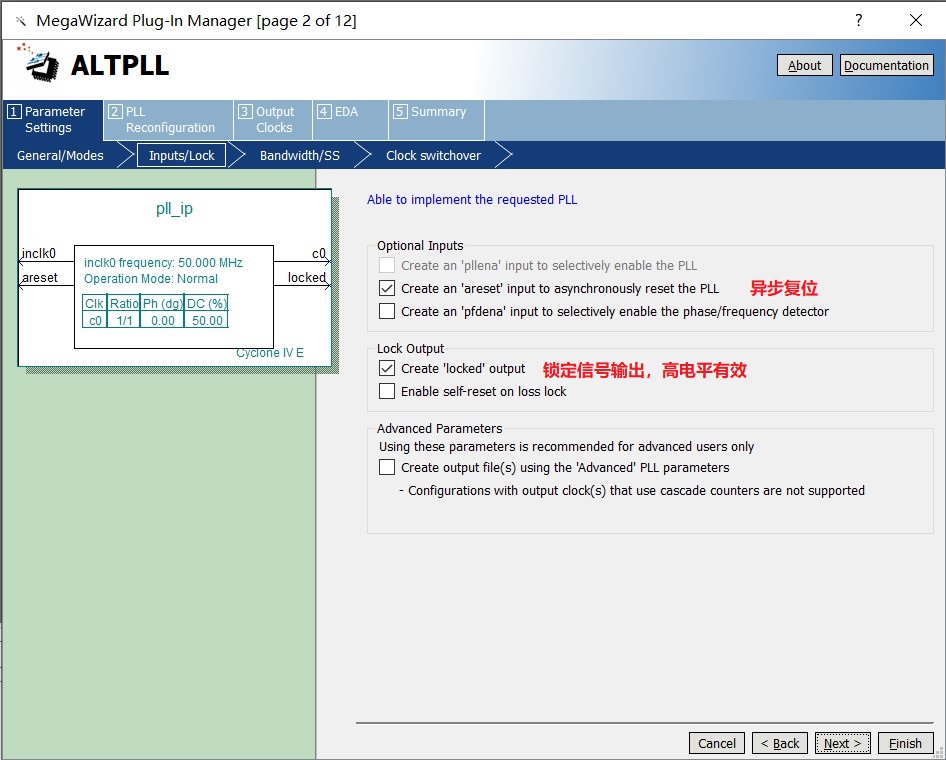Screen dimensions: 946x760
Task: Click the title bar help question mark
Action: pyautogui.click(x=859, y=21)
